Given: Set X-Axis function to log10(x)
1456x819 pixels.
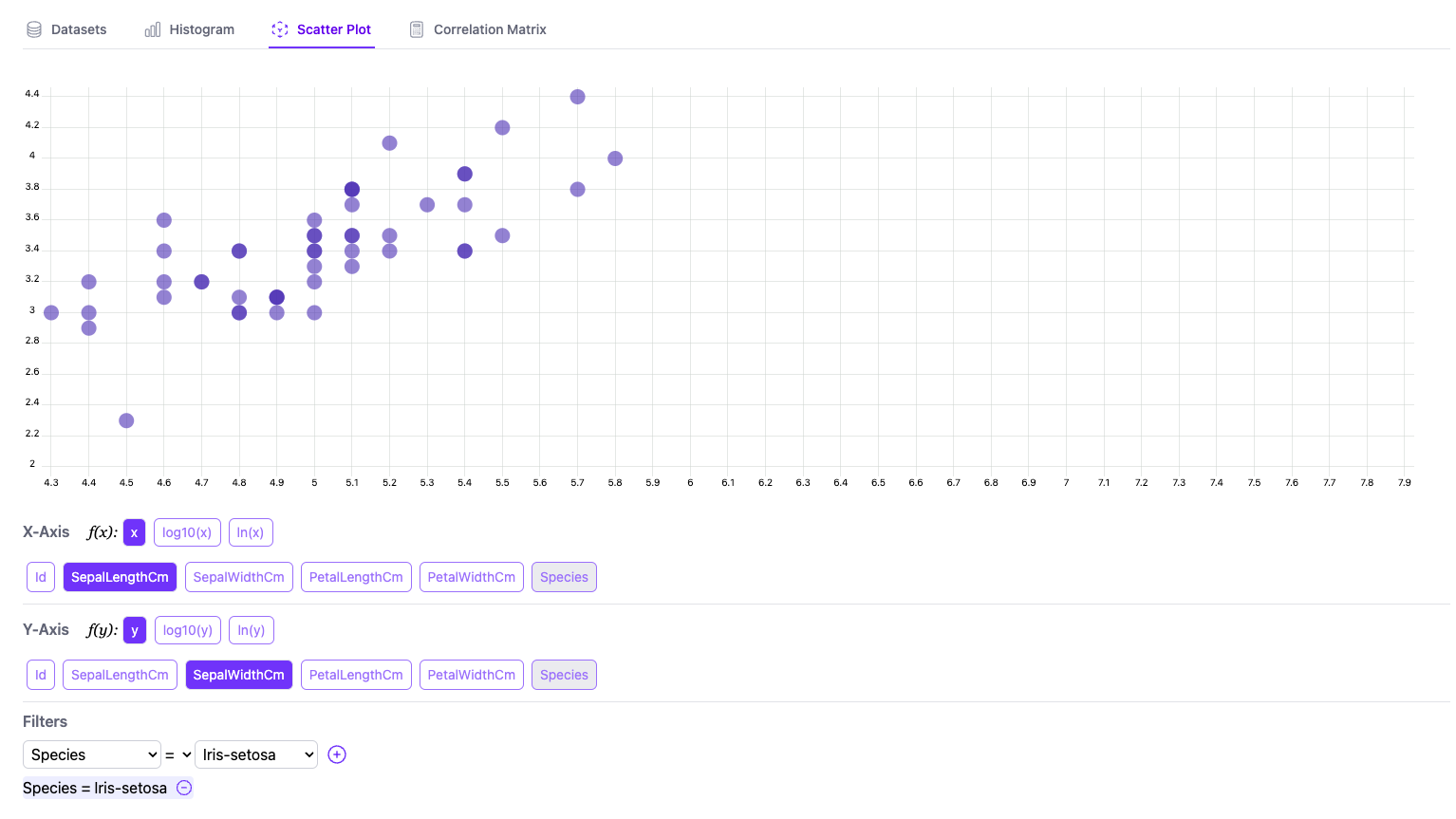Looking at the screenshot, I should 187,532.
